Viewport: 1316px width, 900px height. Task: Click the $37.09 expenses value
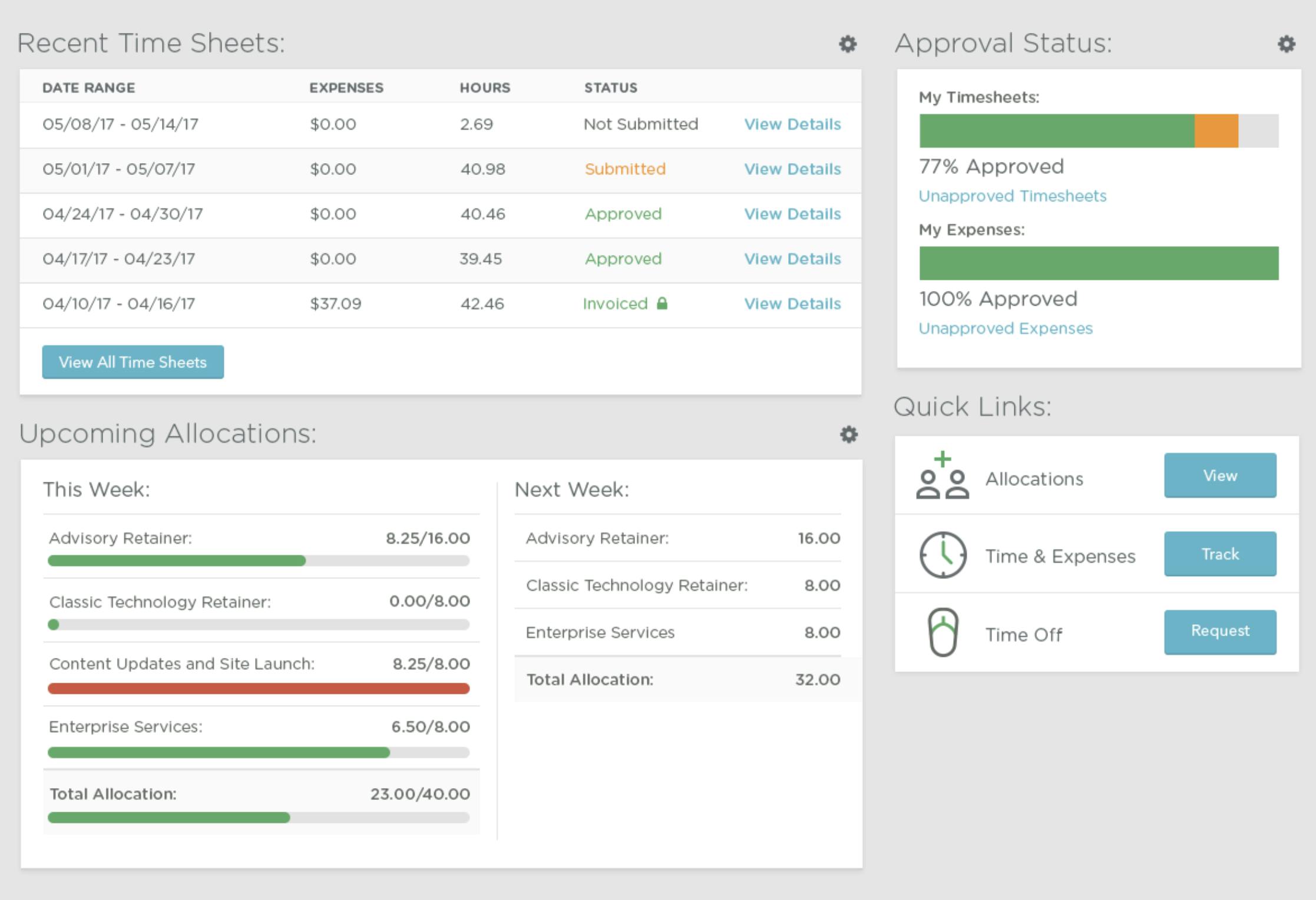coord(336,303)
